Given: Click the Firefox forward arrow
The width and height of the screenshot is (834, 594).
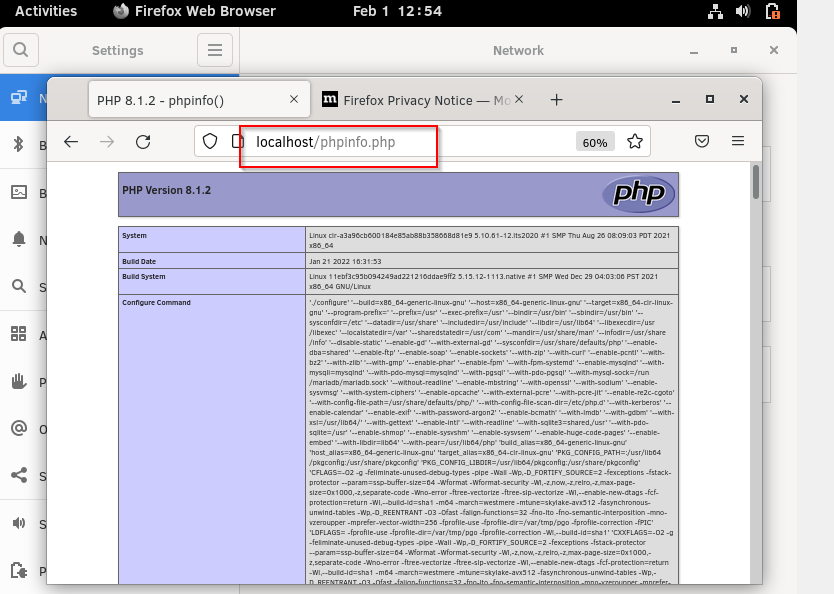Looking at the screenshot, I should coord(107,141).
